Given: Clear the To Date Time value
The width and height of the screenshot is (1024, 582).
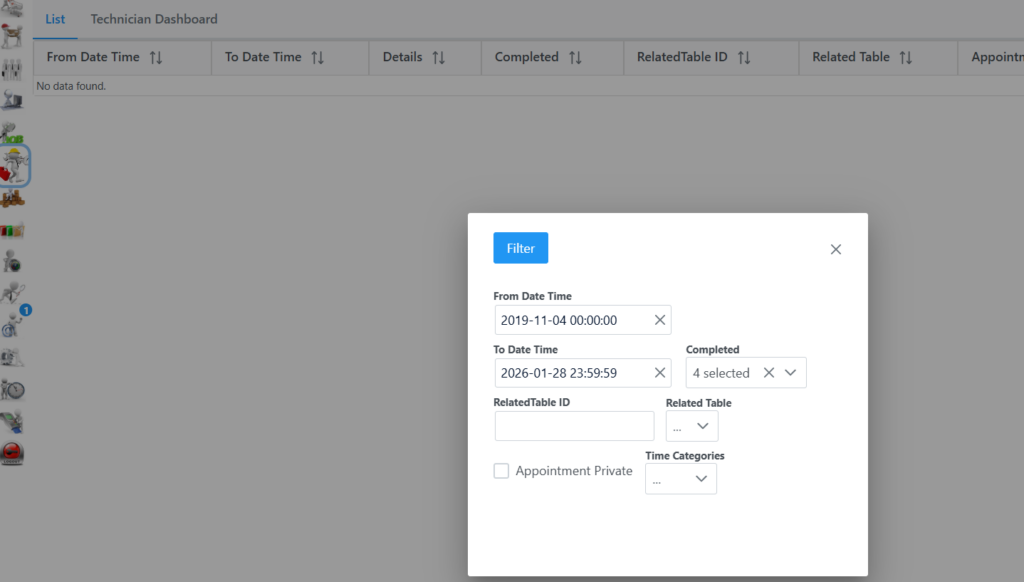Looking at the screenshot, I should (x=659, y=373).
